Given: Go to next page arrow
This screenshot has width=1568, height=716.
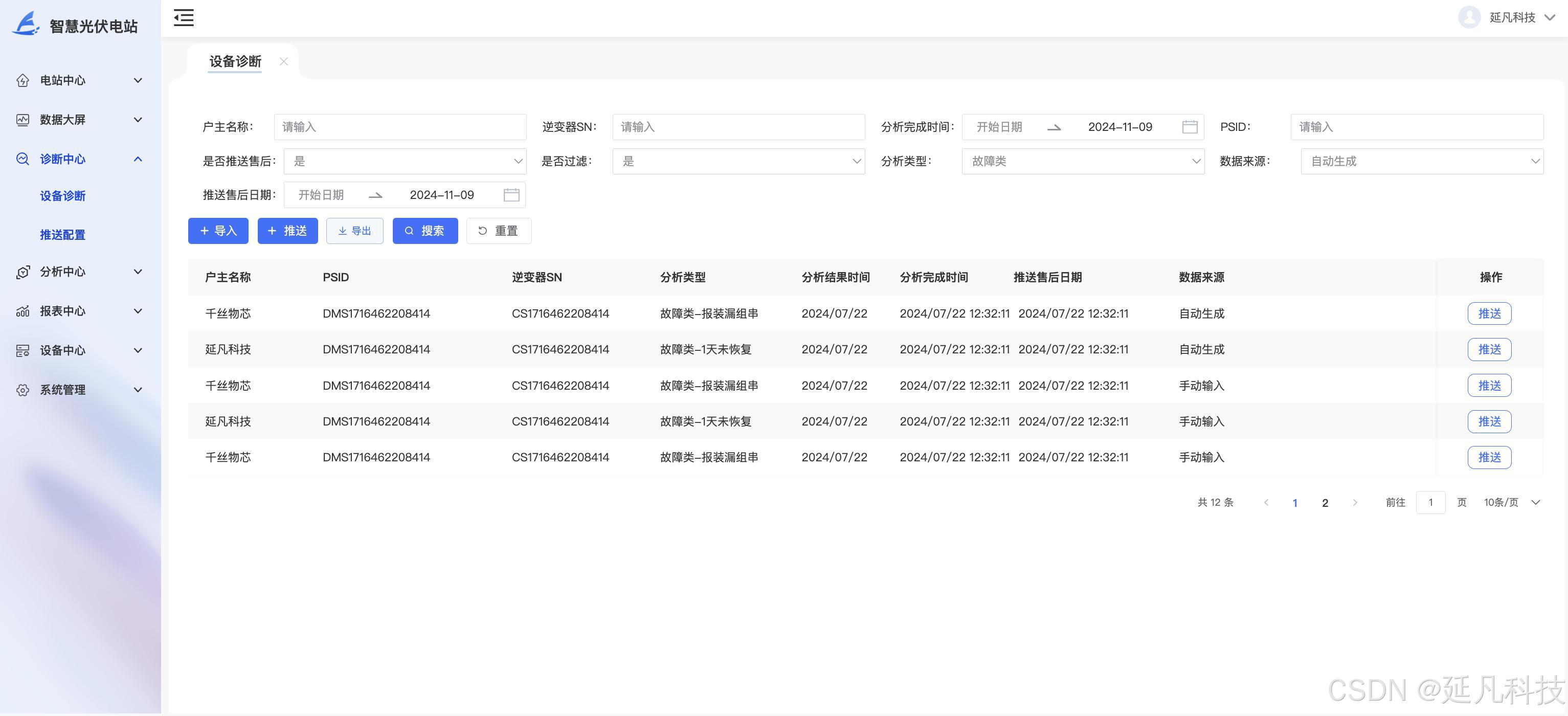Looking at the screenshot, I should tap(1355, 502).
